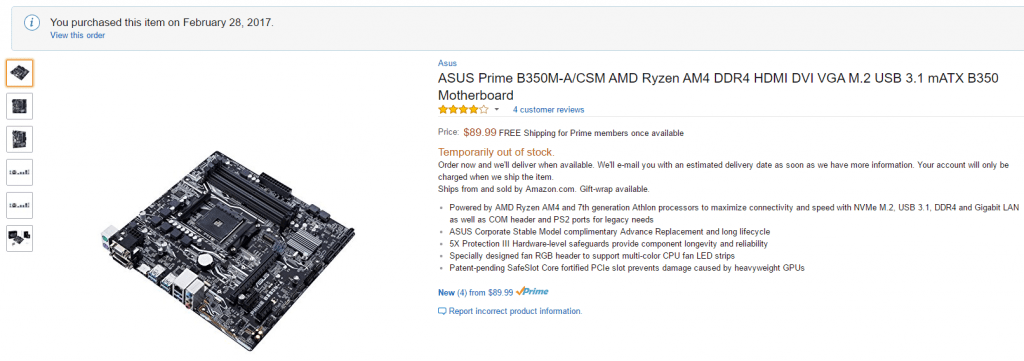Open the Asus brand link
The image size is (1024, 361).
tap(447, 63)
